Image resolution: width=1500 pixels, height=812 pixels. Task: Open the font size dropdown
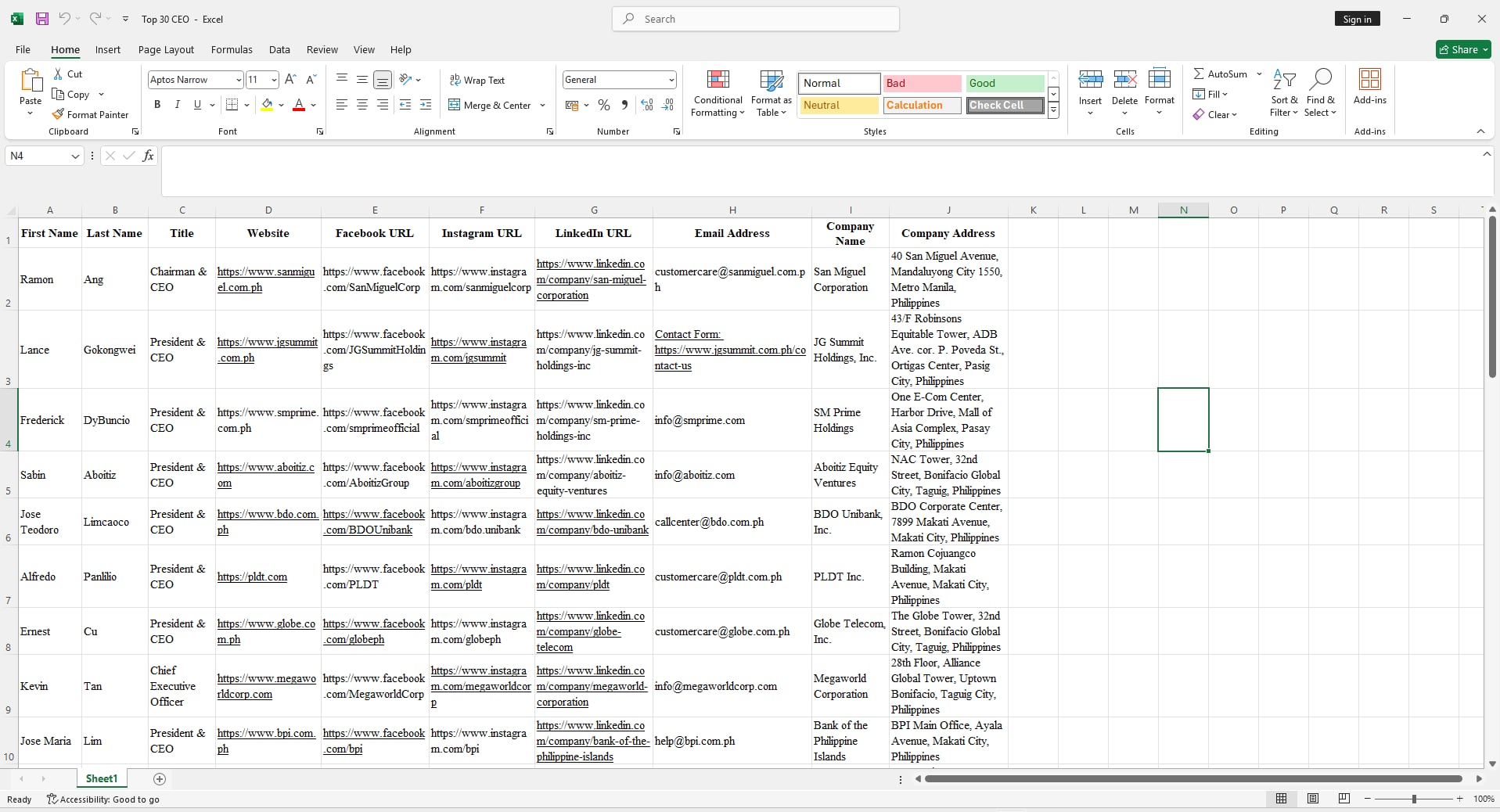pyautogui.click(x=274, y=80)
